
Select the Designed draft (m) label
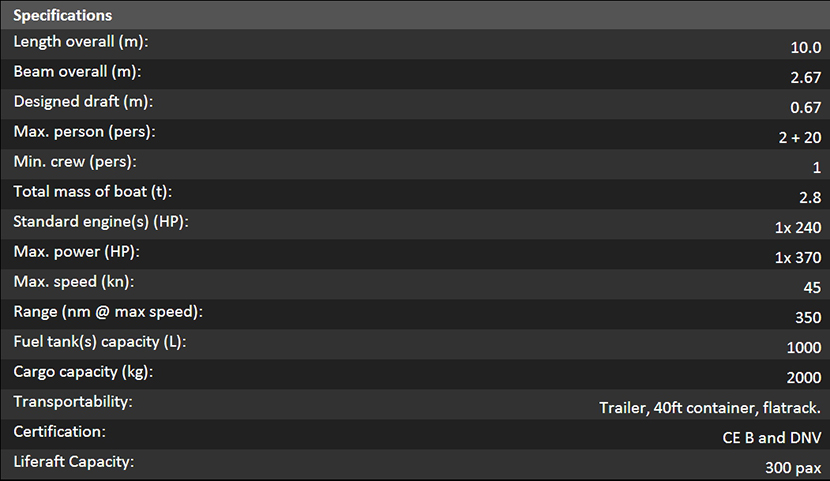click(x=83, y=102)
